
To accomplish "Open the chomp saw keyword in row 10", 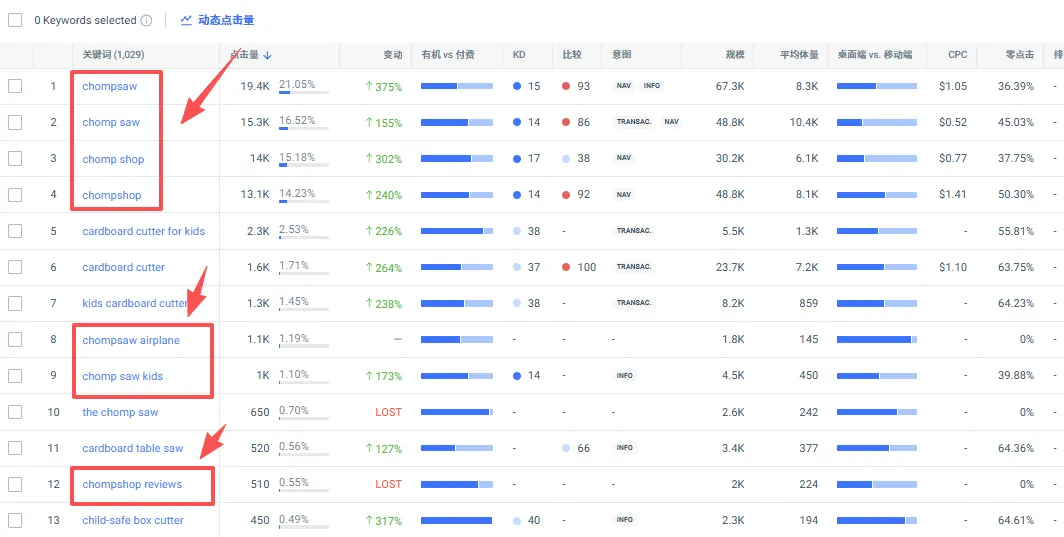I will pyautogui.click(x=120, y=412).
